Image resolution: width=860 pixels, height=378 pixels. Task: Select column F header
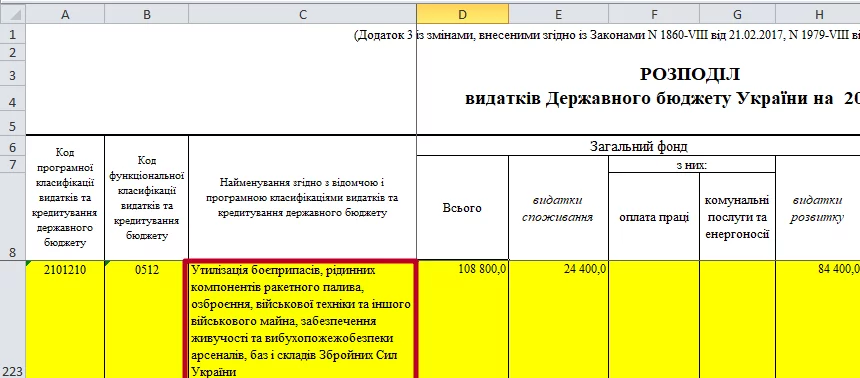pos(654,15)
